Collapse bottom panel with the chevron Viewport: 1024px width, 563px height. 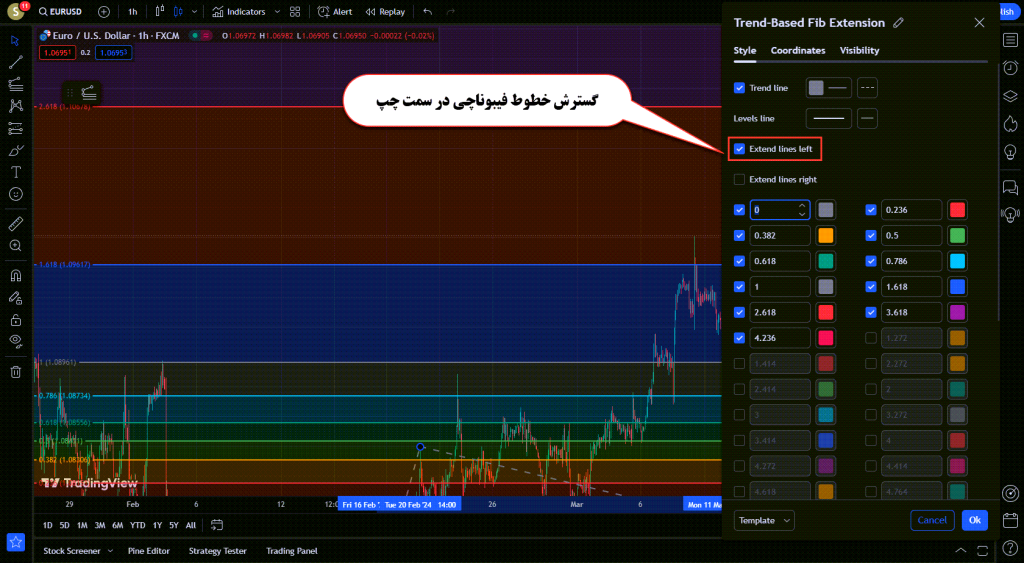[961, 551]
